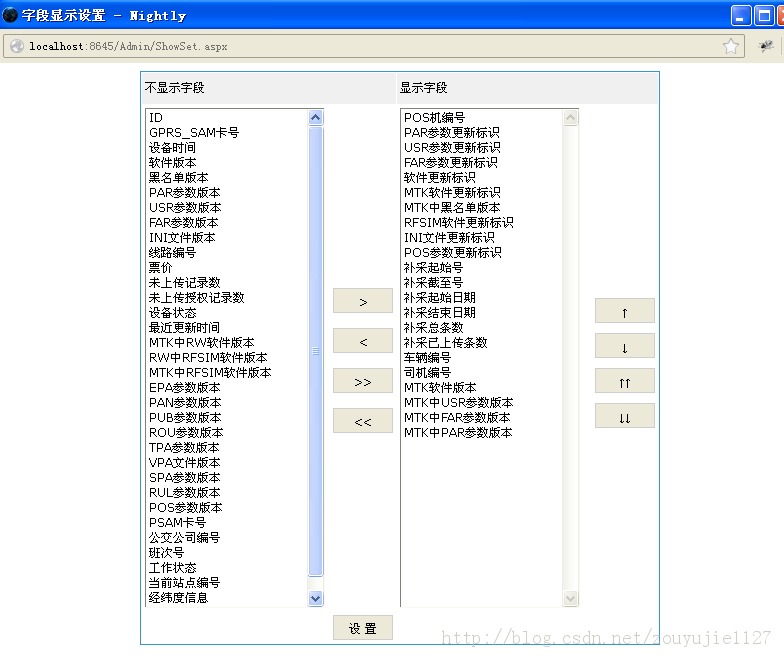
Task: Select FAR参数版本 in left list
Action: pyautogui.click(x=228, y=222)
